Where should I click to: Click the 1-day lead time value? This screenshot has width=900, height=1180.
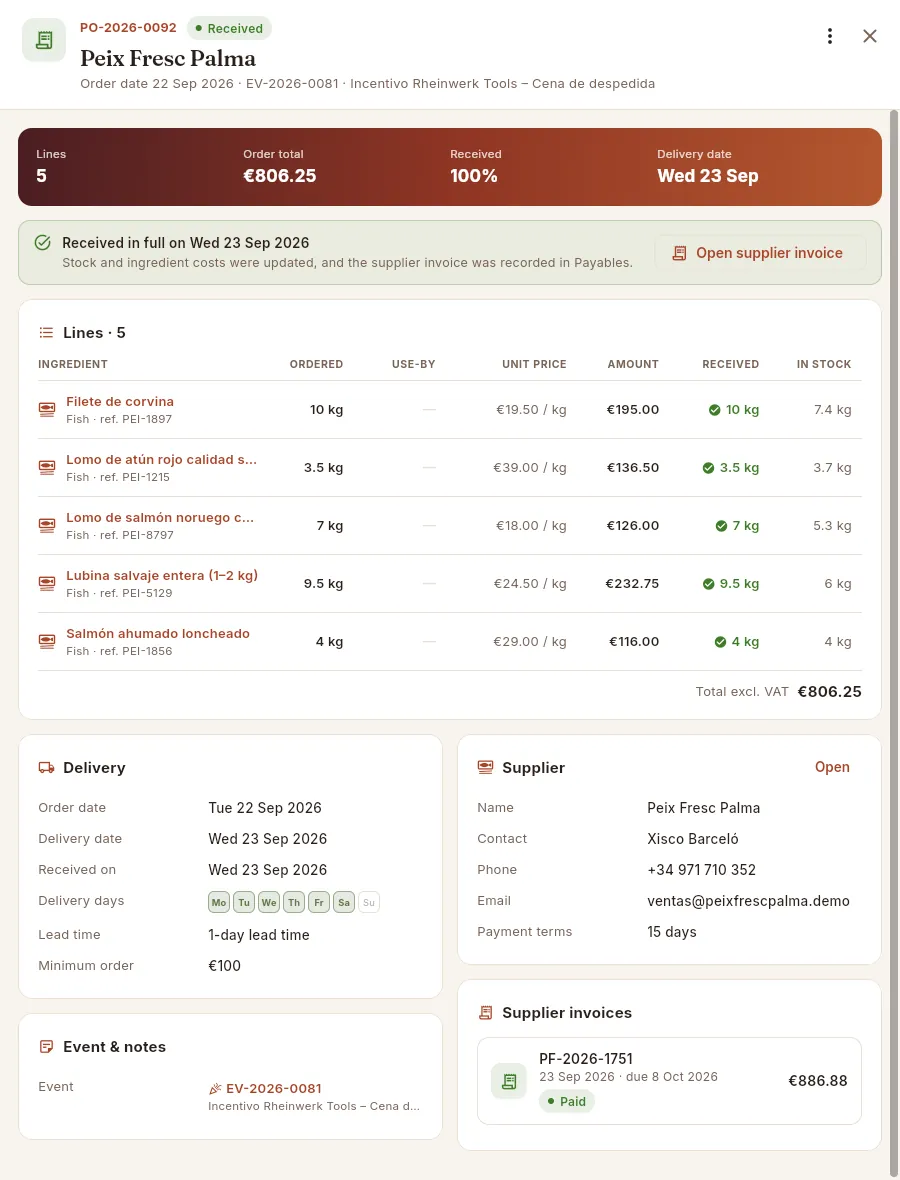click(259, 935)
